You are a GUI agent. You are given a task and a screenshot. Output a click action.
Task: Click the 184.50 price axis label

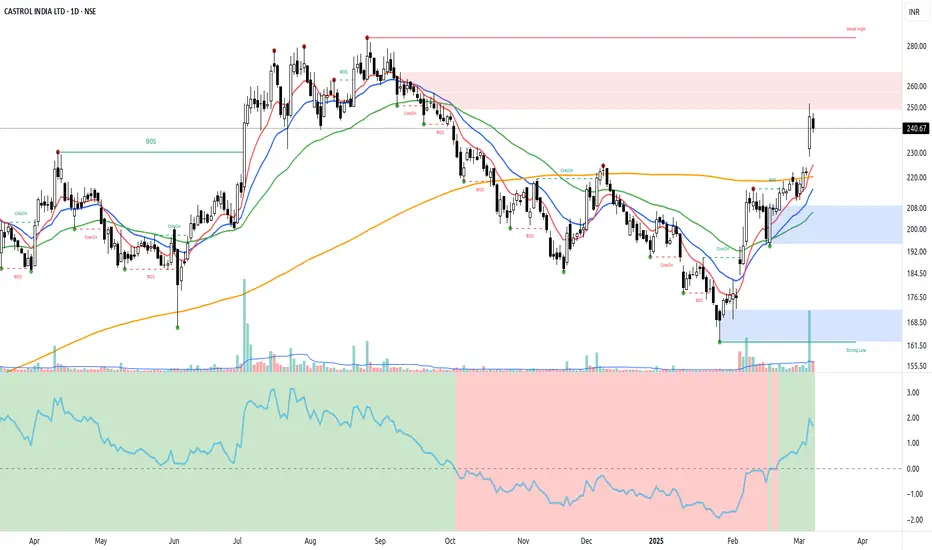917,274
